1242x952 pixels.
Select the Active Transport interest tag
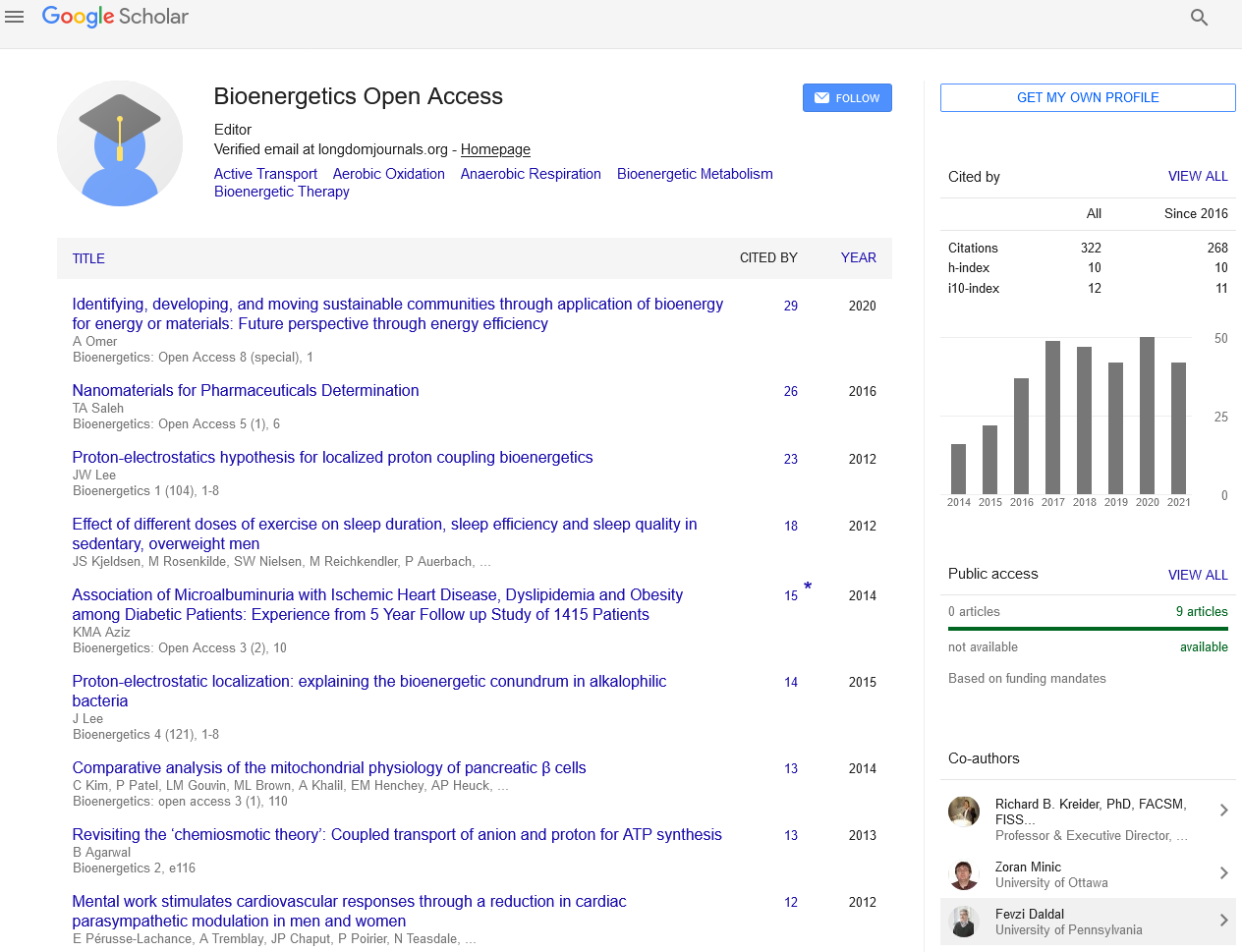(x=265, y=174)
